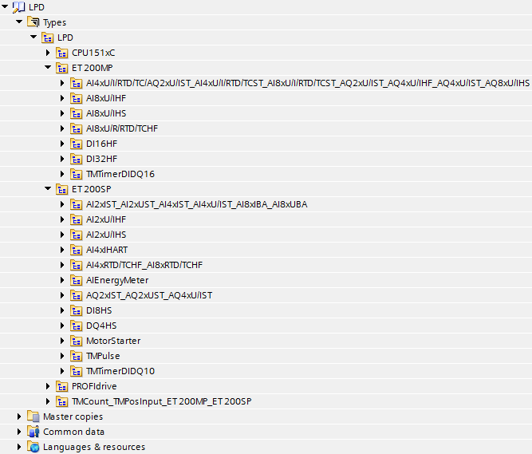Click the DI16HF folder icon
This screenshot has height=454, width=532.
point(76,144)
